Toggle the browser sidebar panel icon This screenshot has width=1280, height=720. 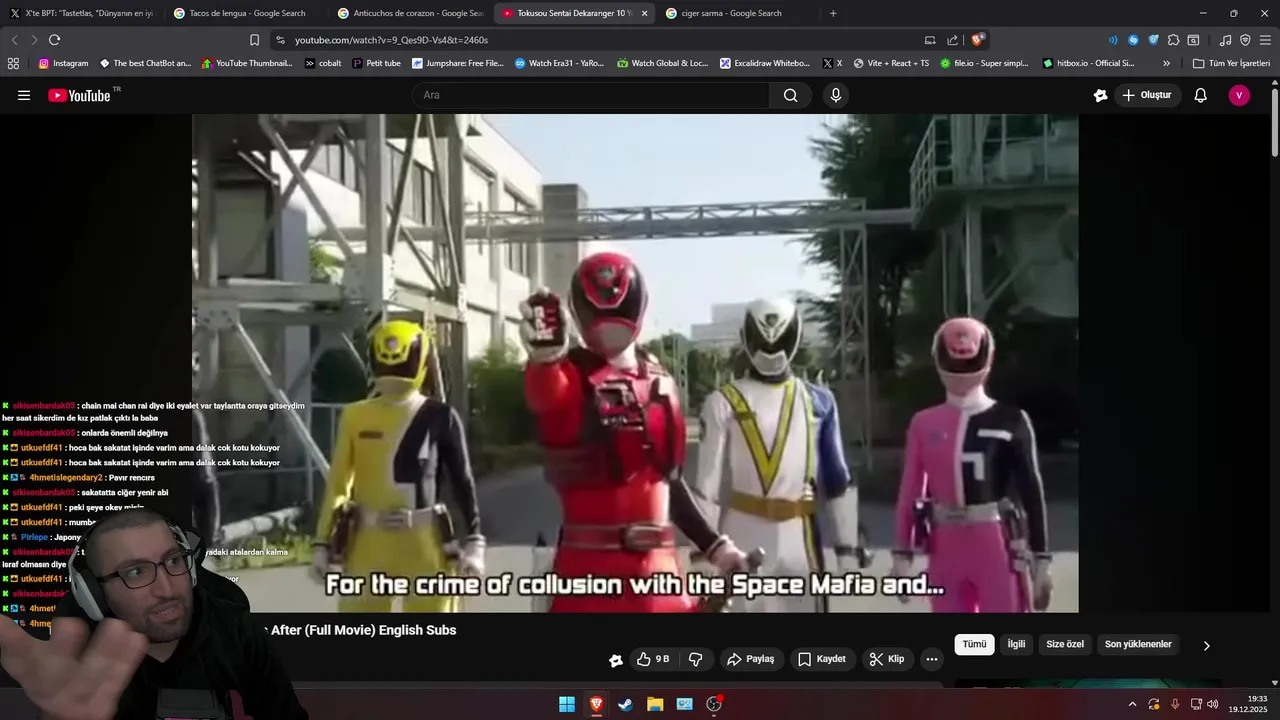tap(1193, 40)
